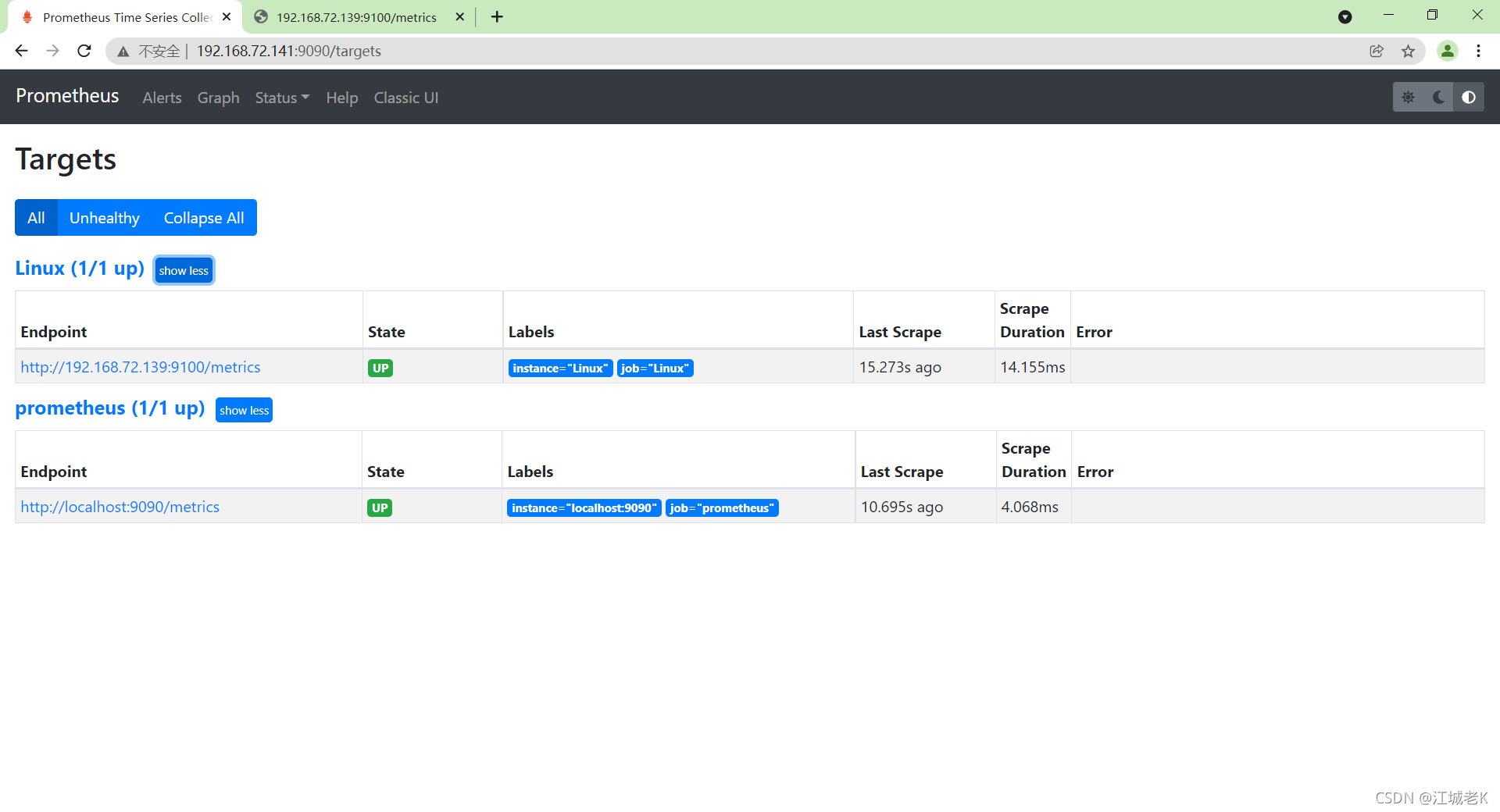Viewport: 1500px width, 812px height.
Task: Click Collapse All button
Action: coord(204,218)
